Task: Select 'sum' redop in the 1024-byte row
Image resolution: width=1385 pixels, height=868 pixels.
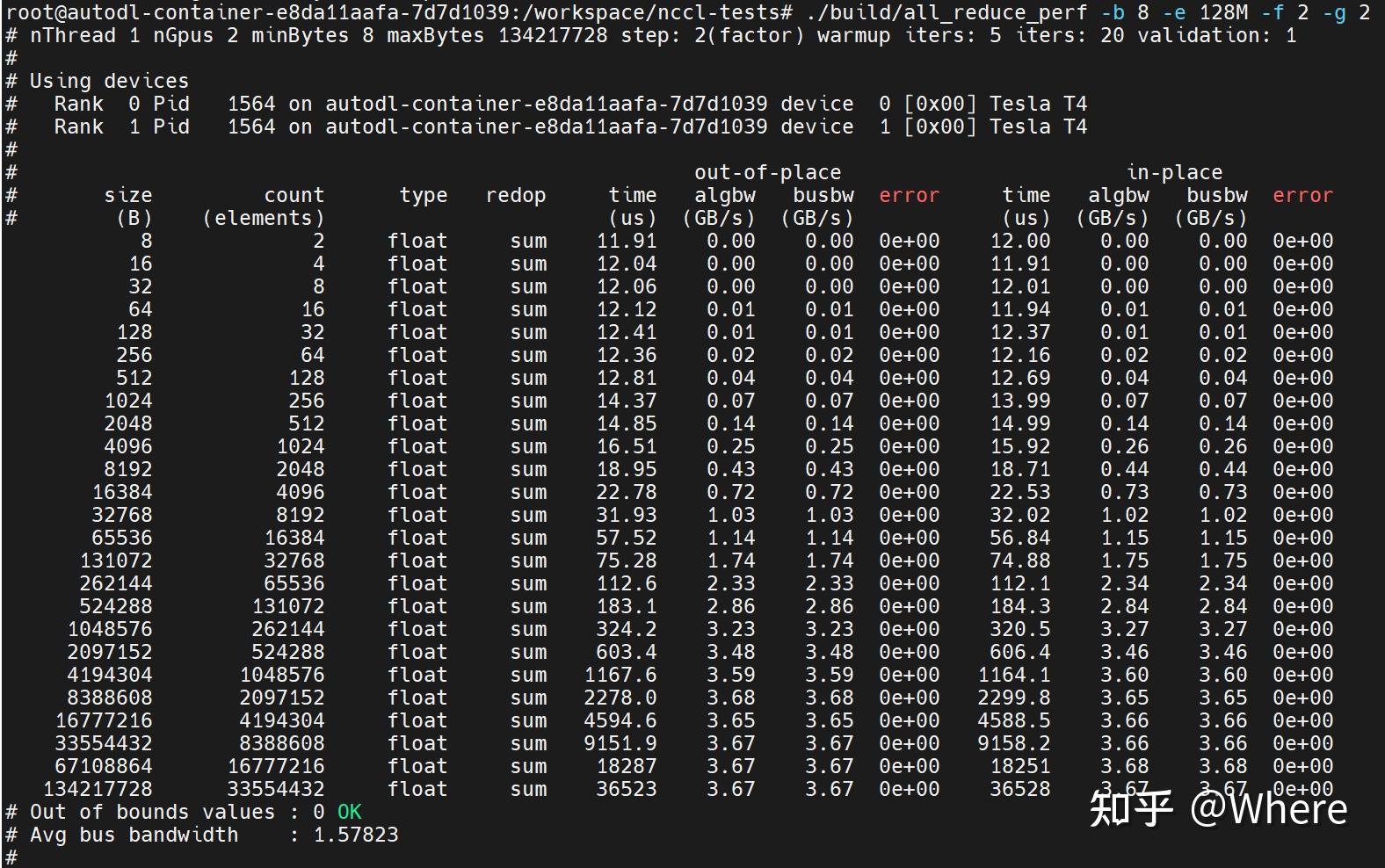Action: click(528, 401)
